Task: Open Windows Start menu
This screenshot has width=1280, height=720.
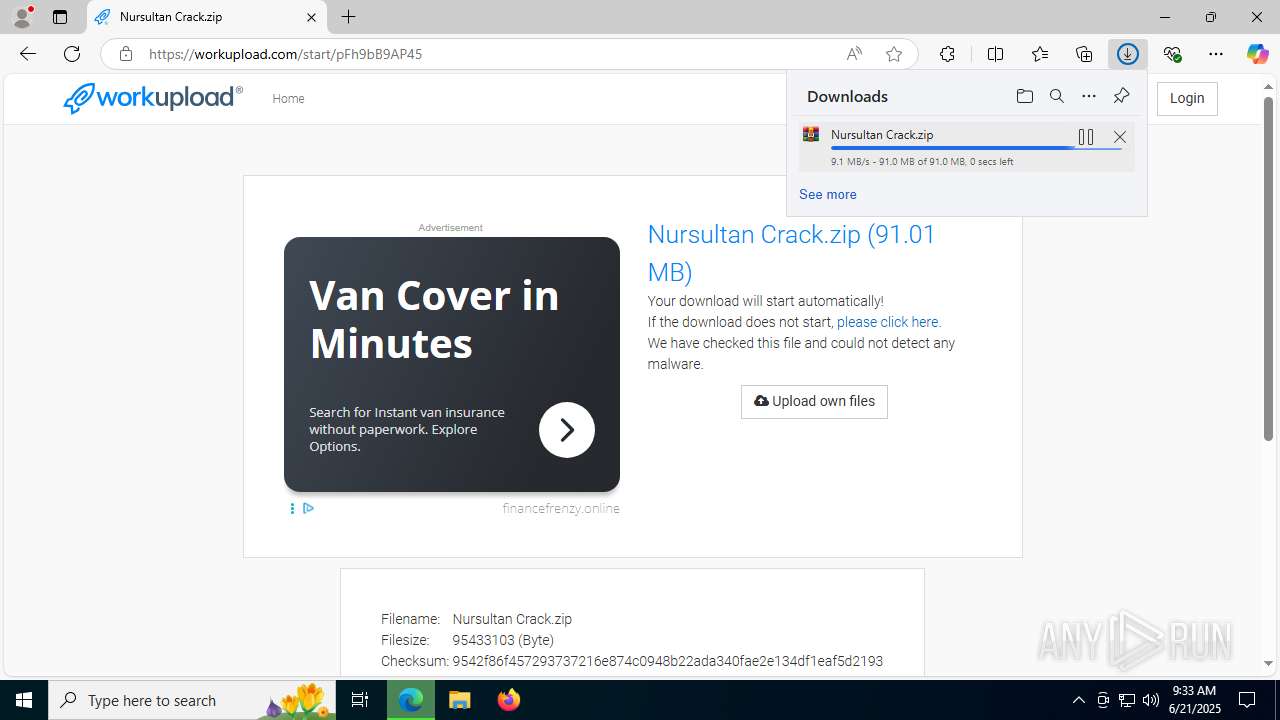Action: pyautogui.click(x=24, y=700)
